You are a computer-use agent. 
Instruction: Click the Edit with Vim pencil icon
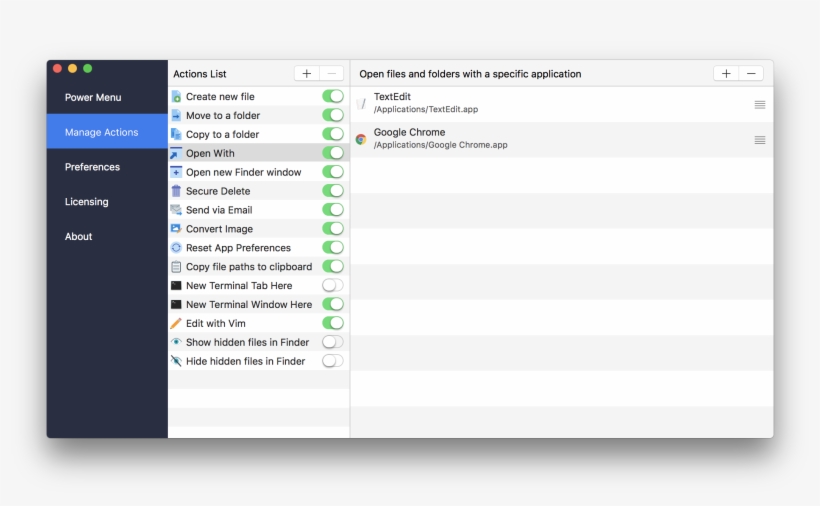[x=176, y=324]
